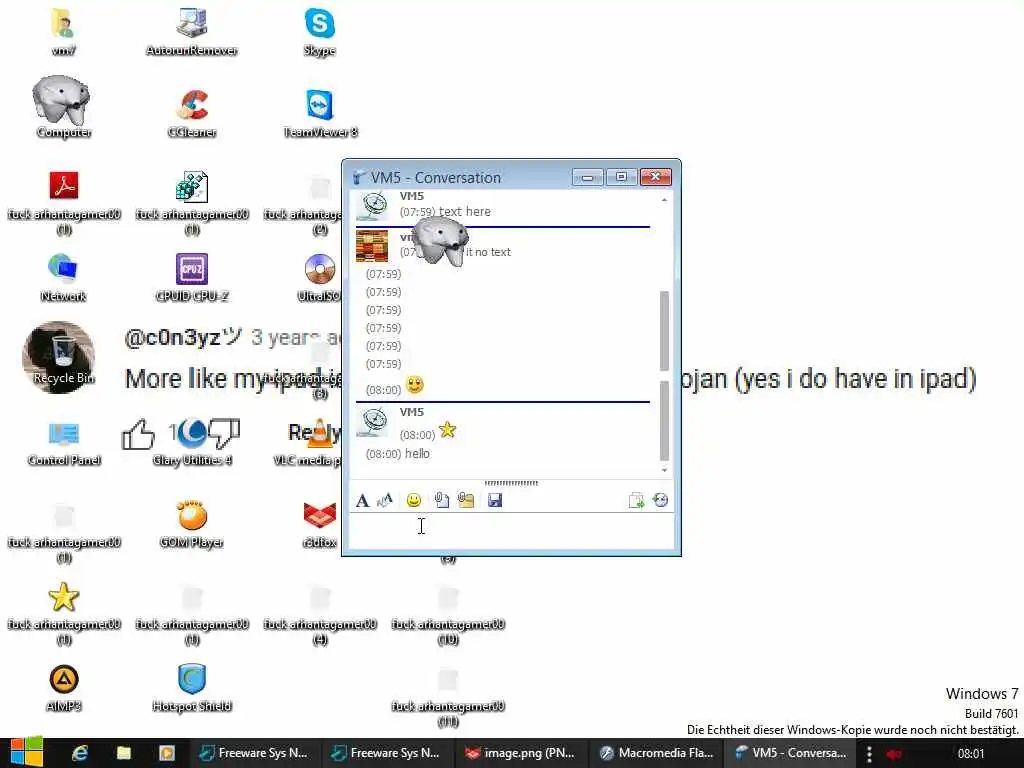Select the desktop file labeled arhantagamer00 (4)

click(320, 614)
